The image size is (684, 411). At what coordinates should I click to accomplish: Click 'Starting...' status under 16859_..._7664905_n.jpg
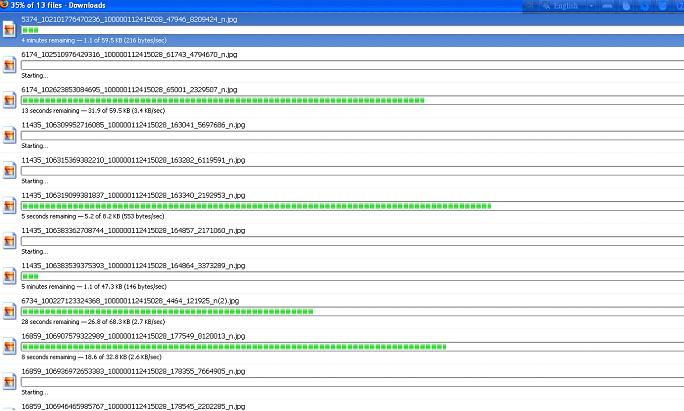(34, 392)
